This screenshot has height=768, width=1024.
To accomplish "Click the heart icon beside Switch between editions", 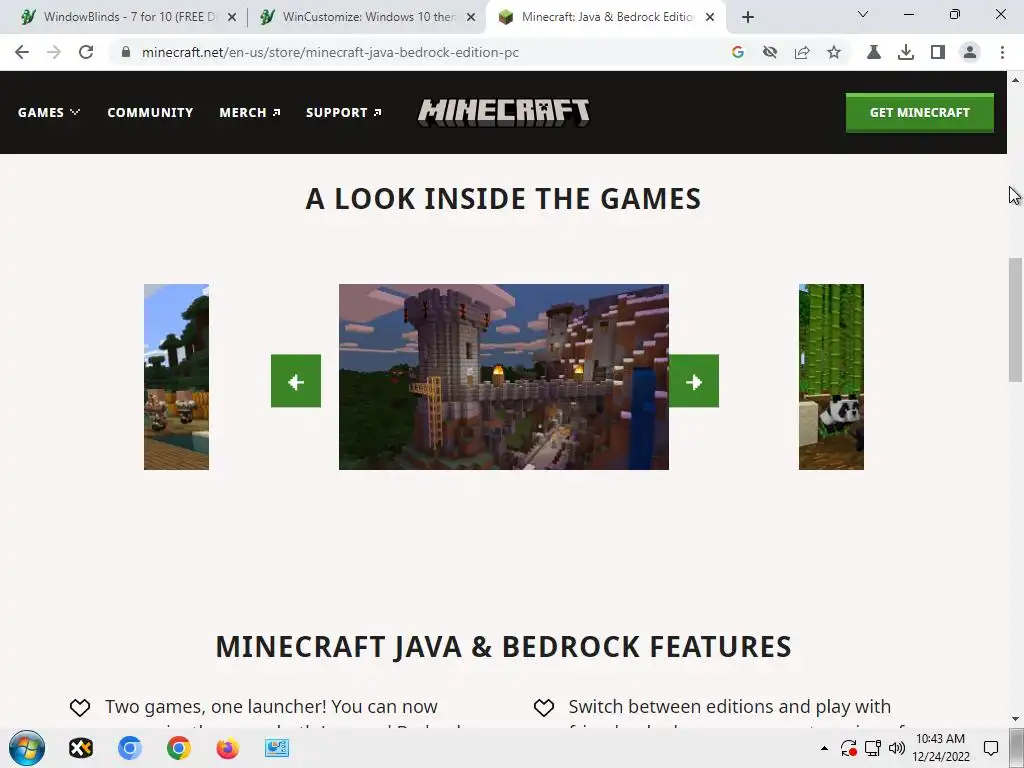I will [543, 707].
